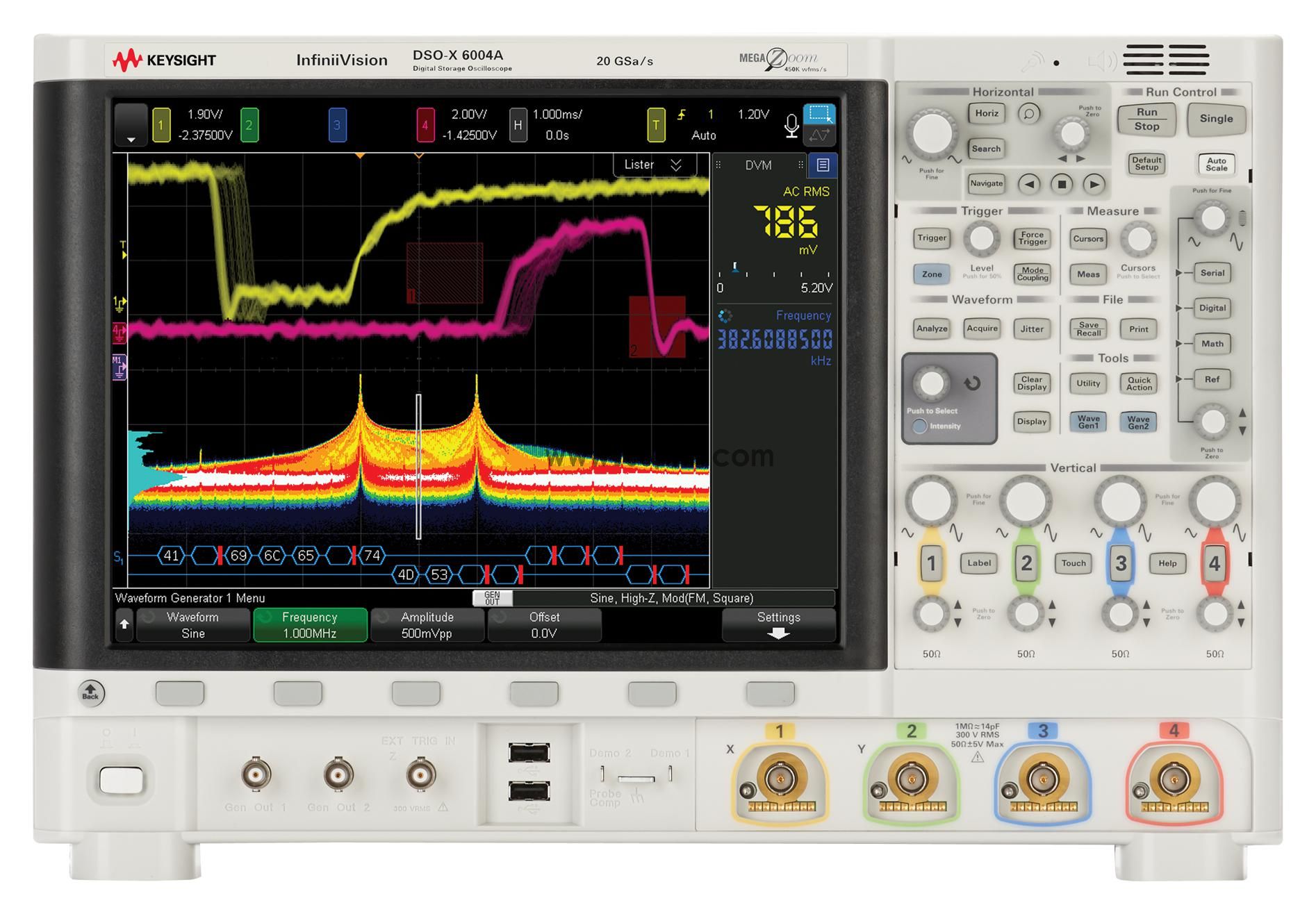Click the navigate backward play button

[1029, 184]
